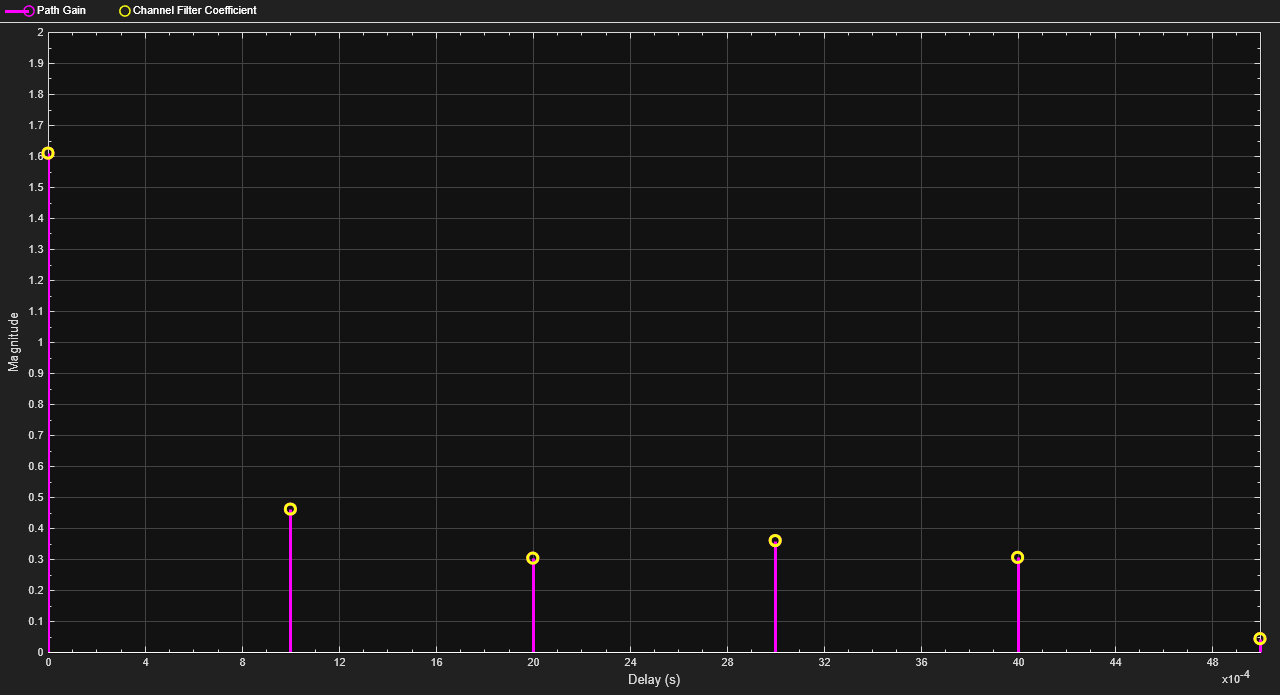
Task: Click the magenta stem line at delay 10
Action: click(x=290, y=585)
